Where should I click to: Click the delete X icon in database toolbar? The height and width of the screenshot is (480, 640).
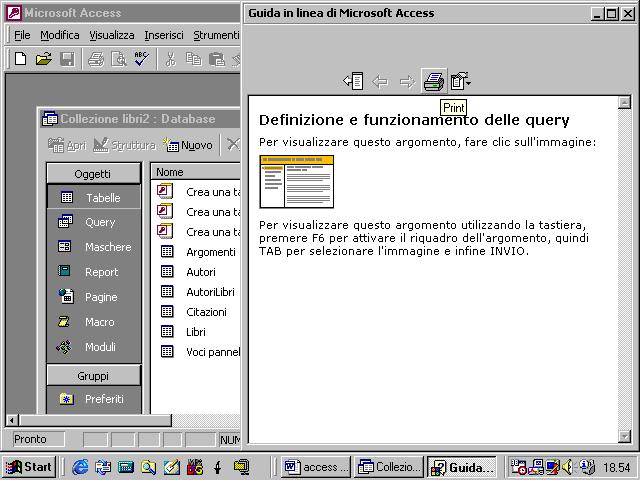click(233, 144)
